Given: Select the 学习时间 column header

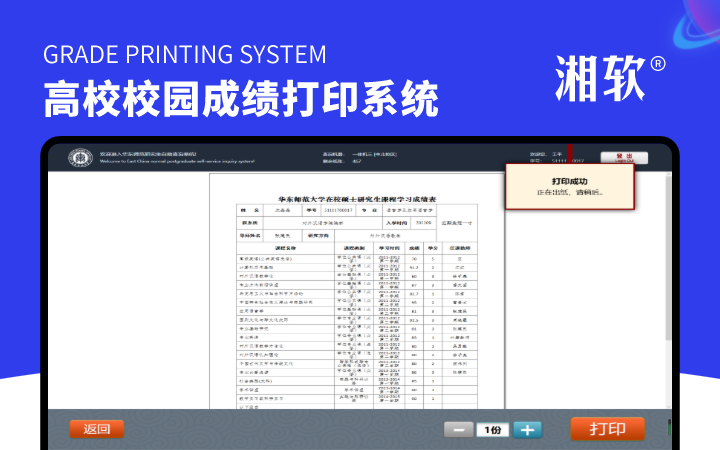Looking at the screenshot, I should tap(388, 247).
